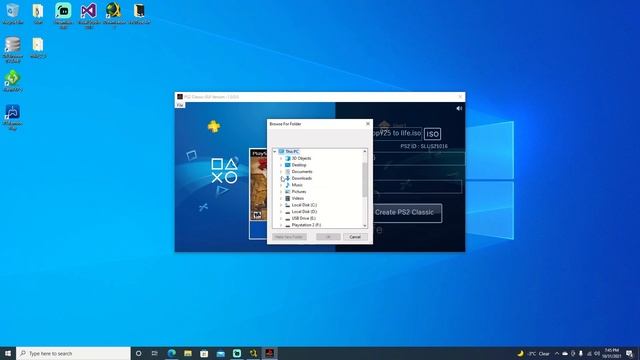Image resolution: width=640 pixels, height=360 pixels.
Task: Open the Windows Start menu
Action: [x=8, y=353]
